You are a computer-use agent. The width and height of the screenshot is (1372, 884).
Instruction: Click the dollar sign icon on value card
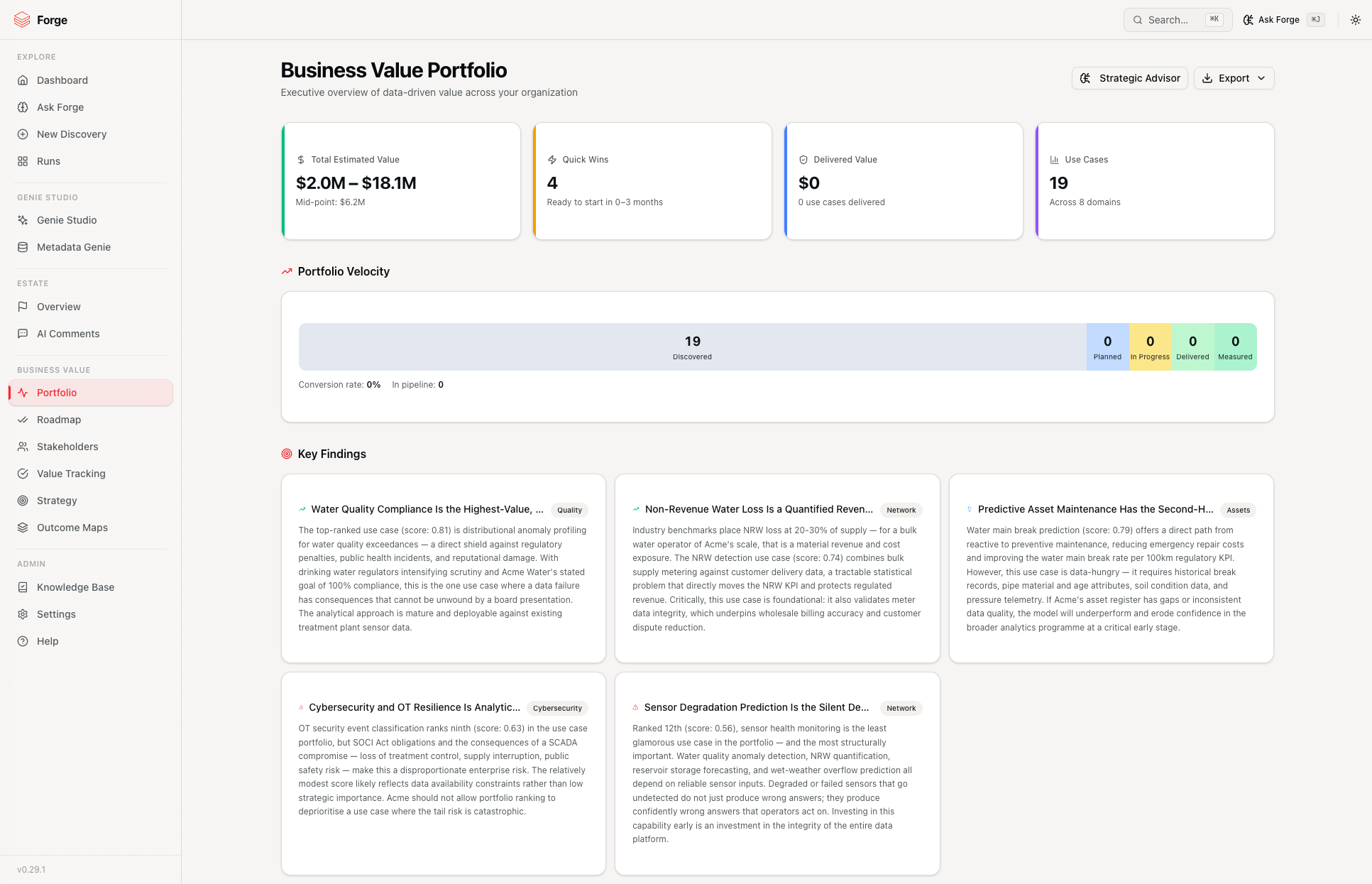tap(301, 160)
